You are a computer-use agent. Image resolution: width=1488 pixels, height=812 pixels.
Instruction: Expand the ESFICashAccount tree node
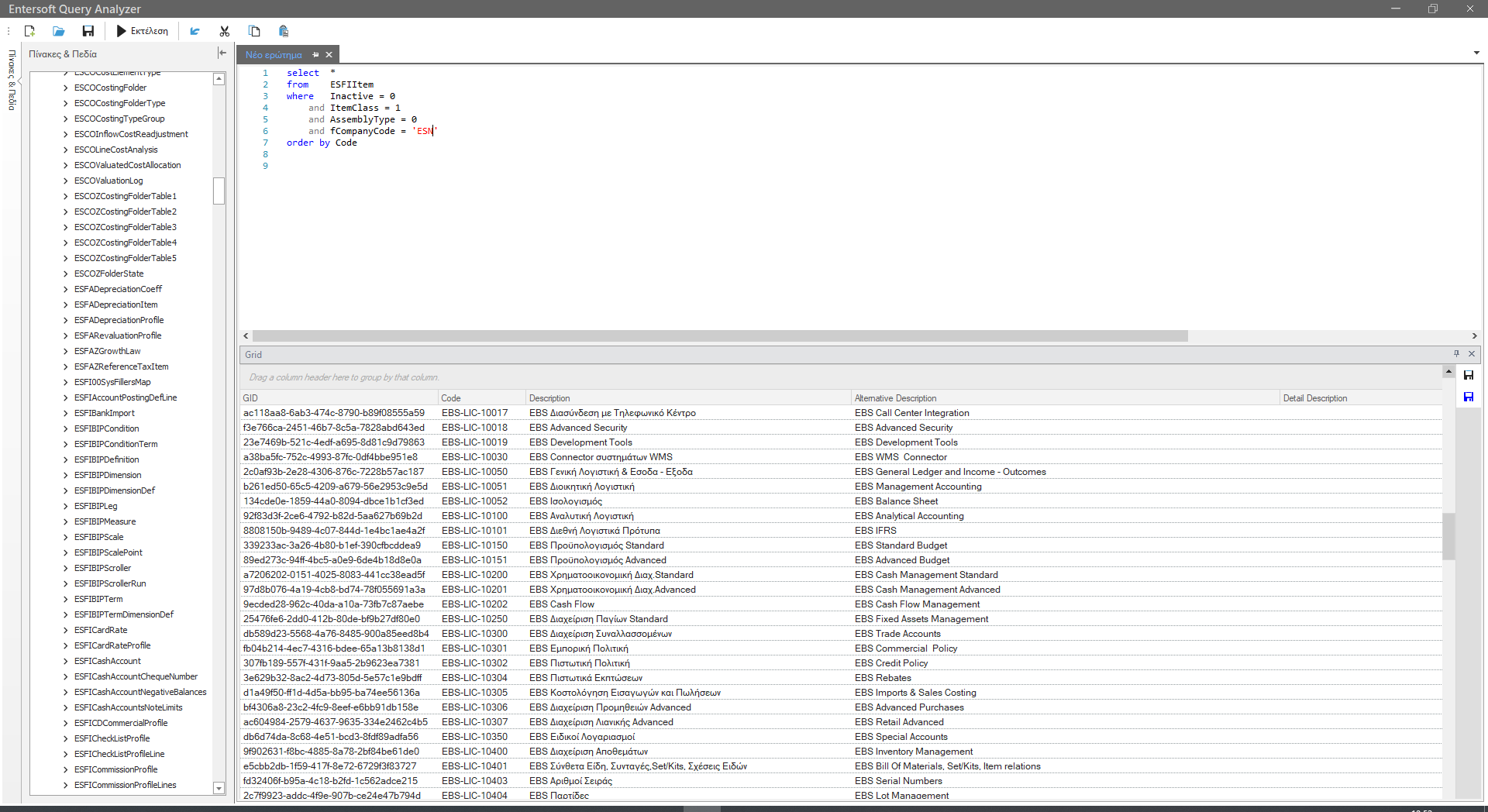click(x=65, y=661)
